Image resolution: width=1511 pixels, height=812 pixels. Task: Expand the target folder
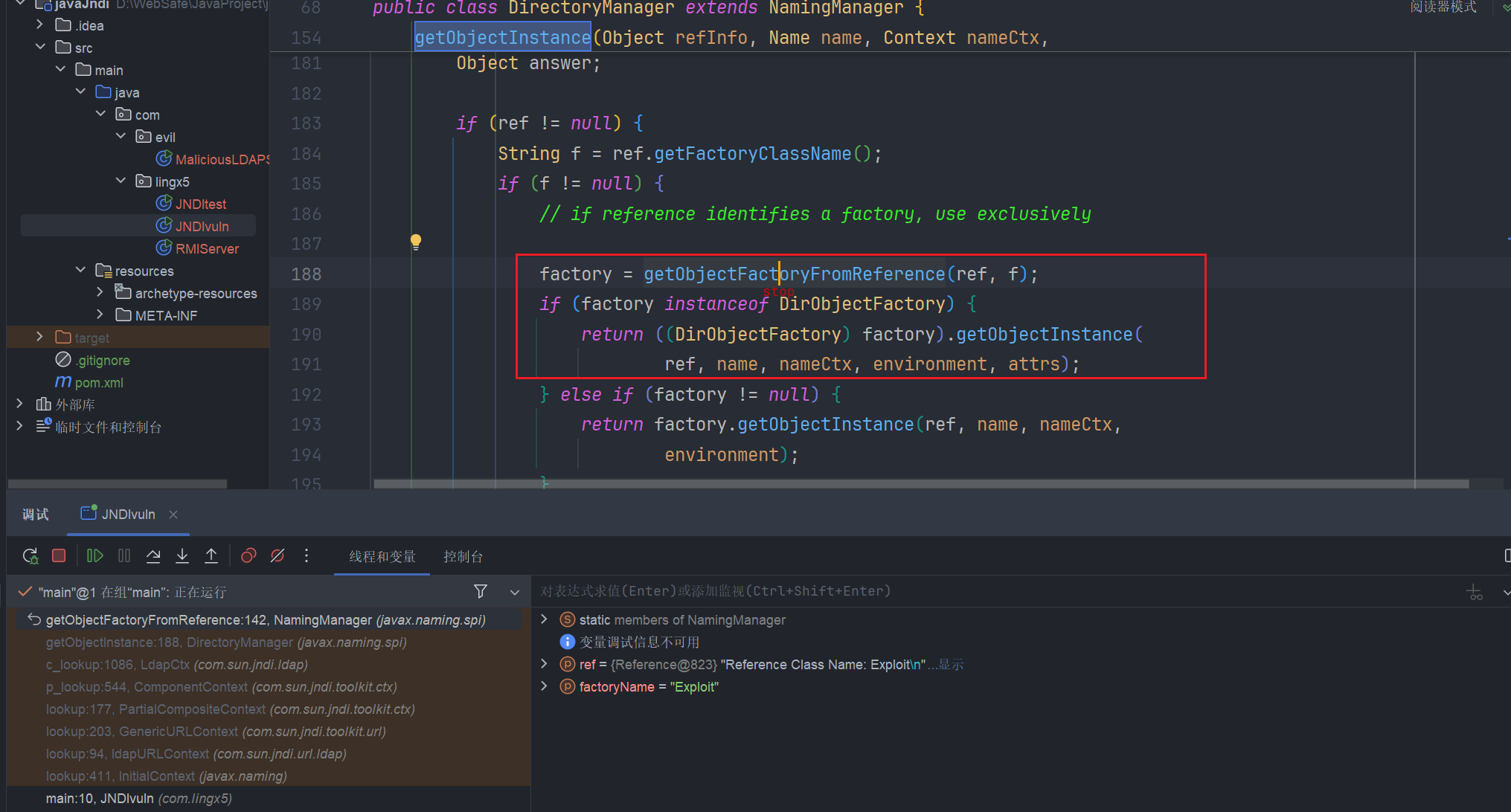click(x=39, y=337)
